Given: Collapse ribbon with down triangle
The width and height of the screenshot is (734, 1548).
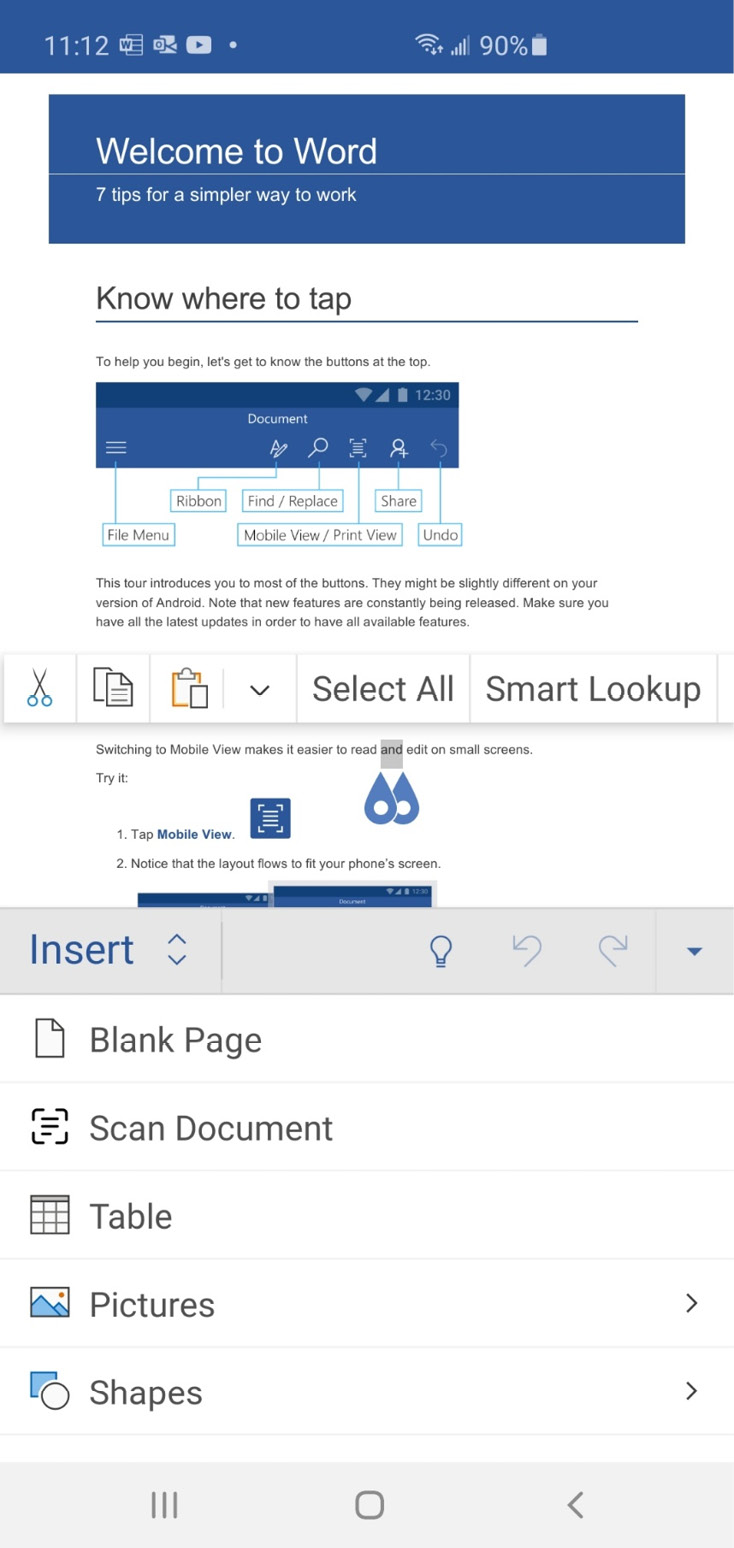Looking at the screenshot, I should (x=694, y=951).
